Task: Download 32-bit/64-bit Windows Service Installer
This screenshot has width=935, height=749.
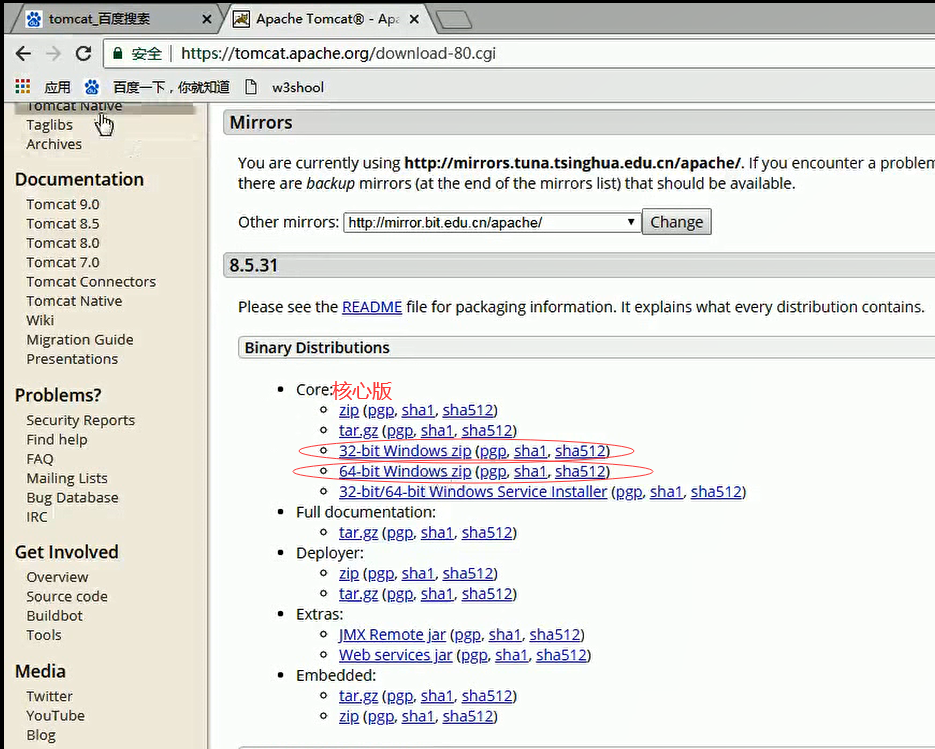Action: [x=473, y=492]
